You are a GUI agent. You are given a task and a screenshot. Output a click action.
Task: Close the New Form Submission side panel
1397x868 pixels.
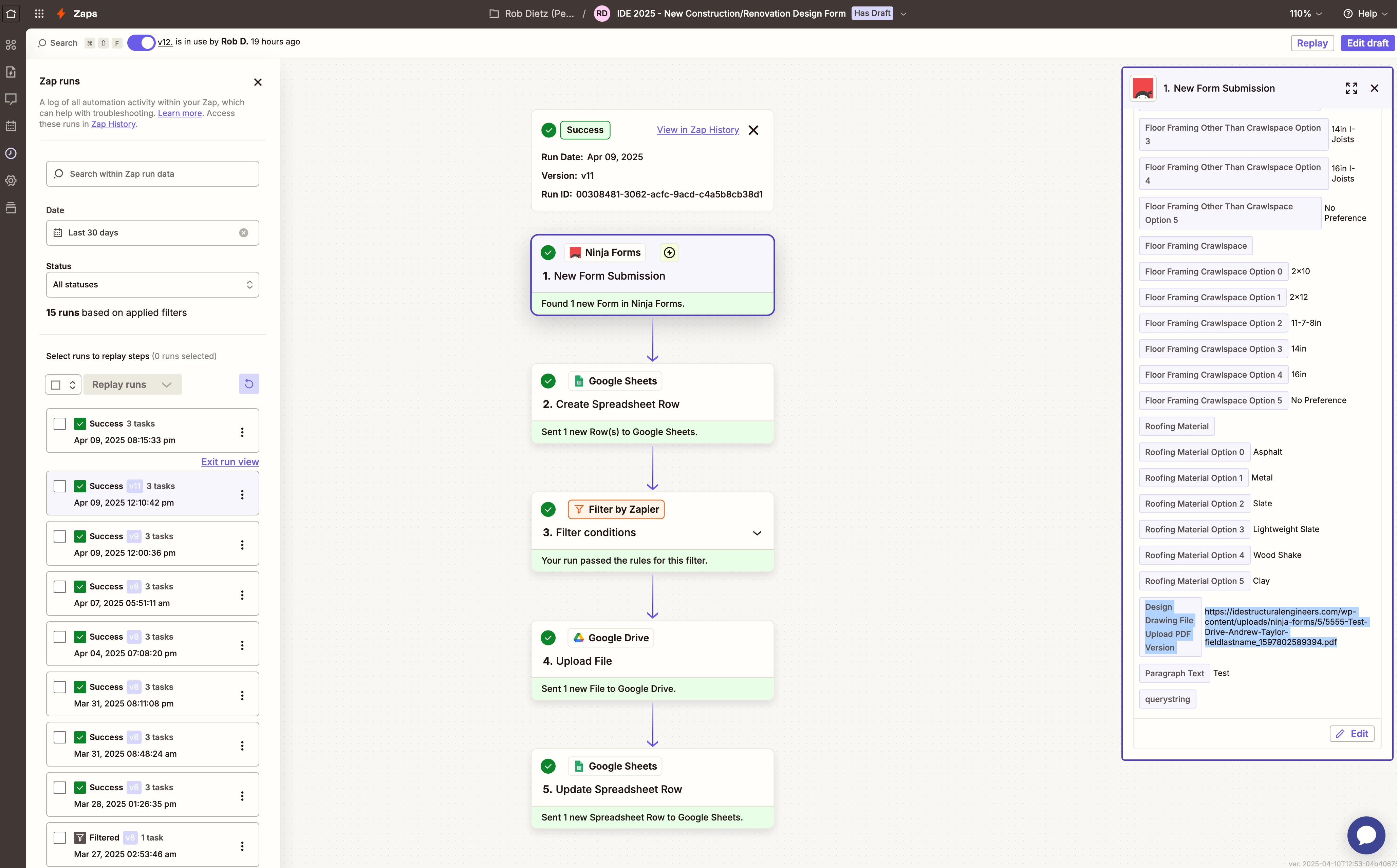1375,89
